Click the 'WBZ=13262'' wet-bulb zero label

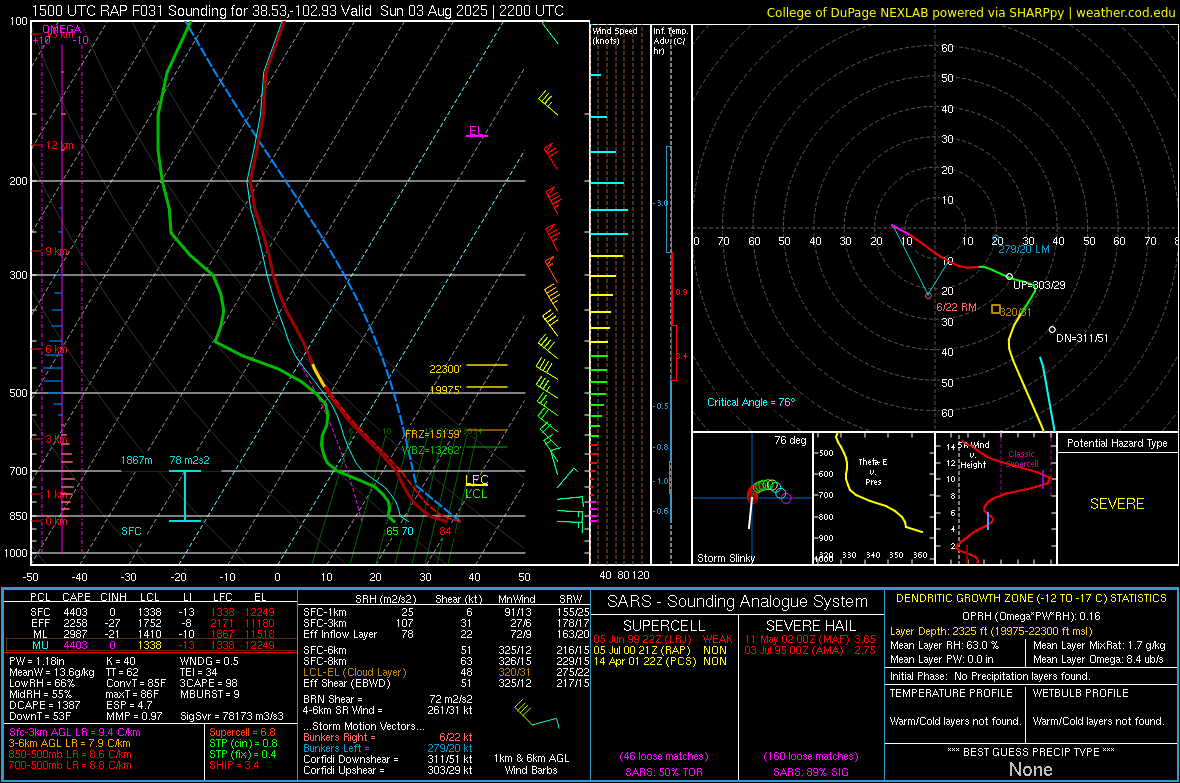tap(431, 450)
